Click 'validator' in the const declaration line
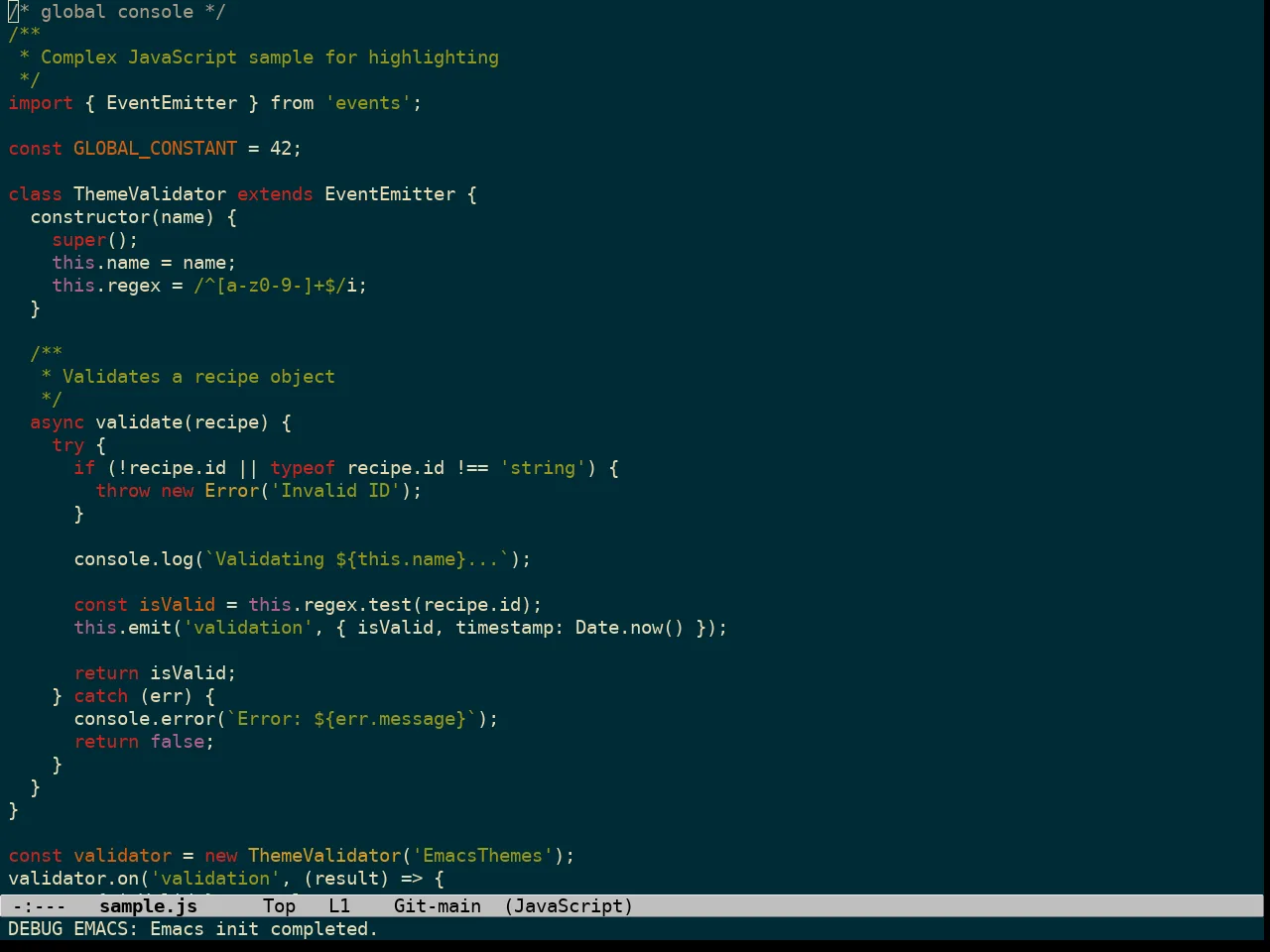1270x952 pixels. 122,856
